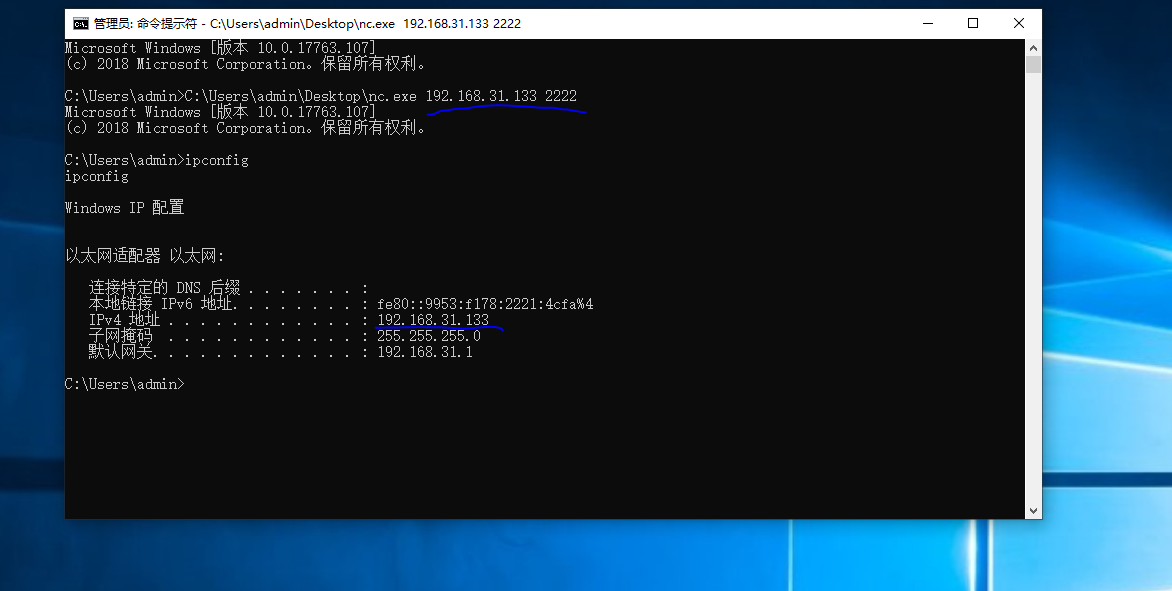Click the 'C:\Users\admin>ipconfig' command line
The image size is (1172, 591).
157,160
